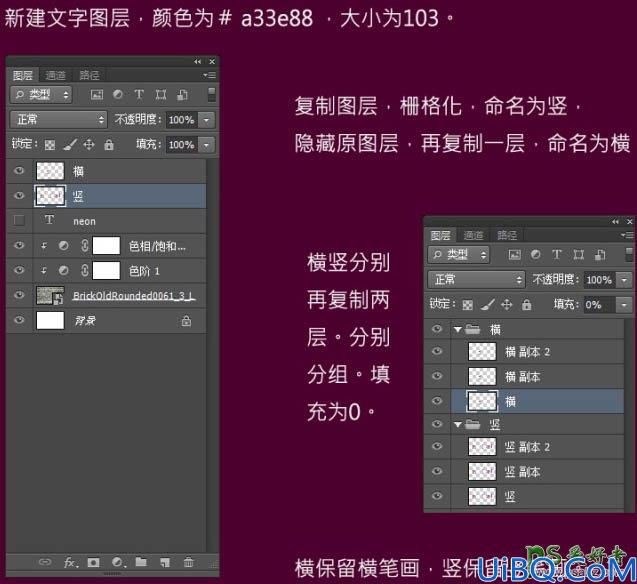Create new adjustment layer icon
The height and width of the screenshot is (584, 637).
pyautogui.click(x=118, y=562)
